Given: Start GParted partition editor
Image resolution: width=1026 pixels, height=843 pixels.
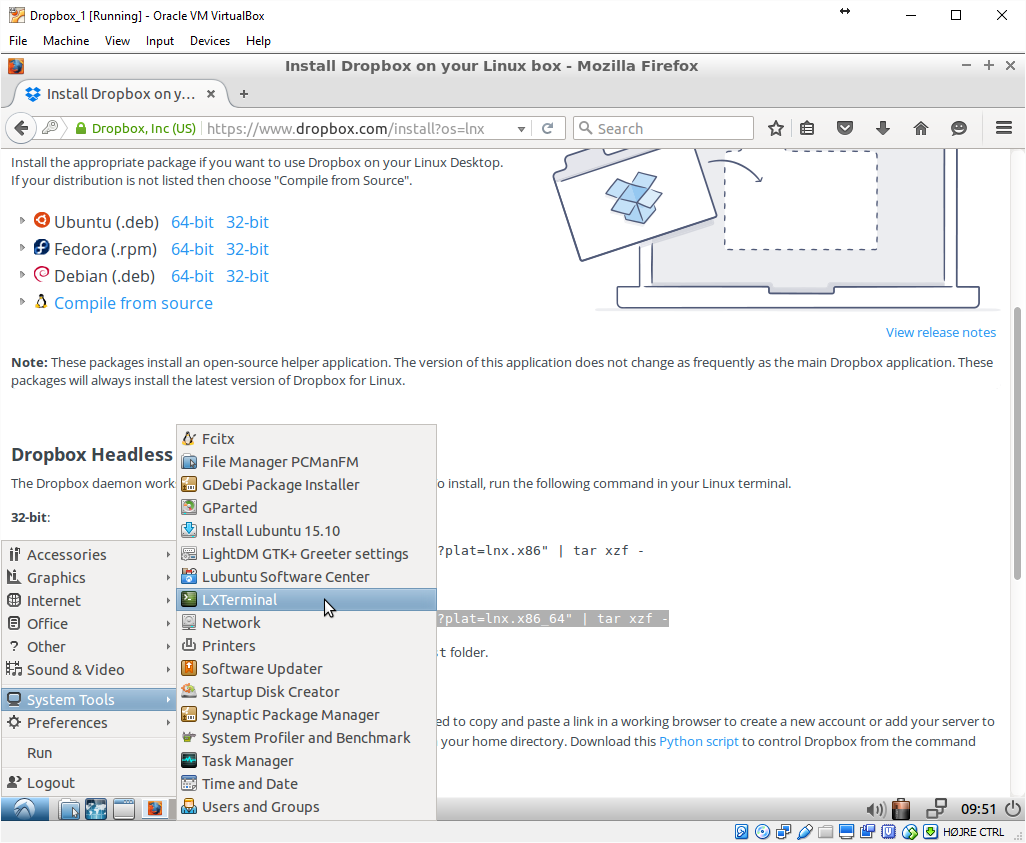Looking at the screenshot, I should [306, 507].
